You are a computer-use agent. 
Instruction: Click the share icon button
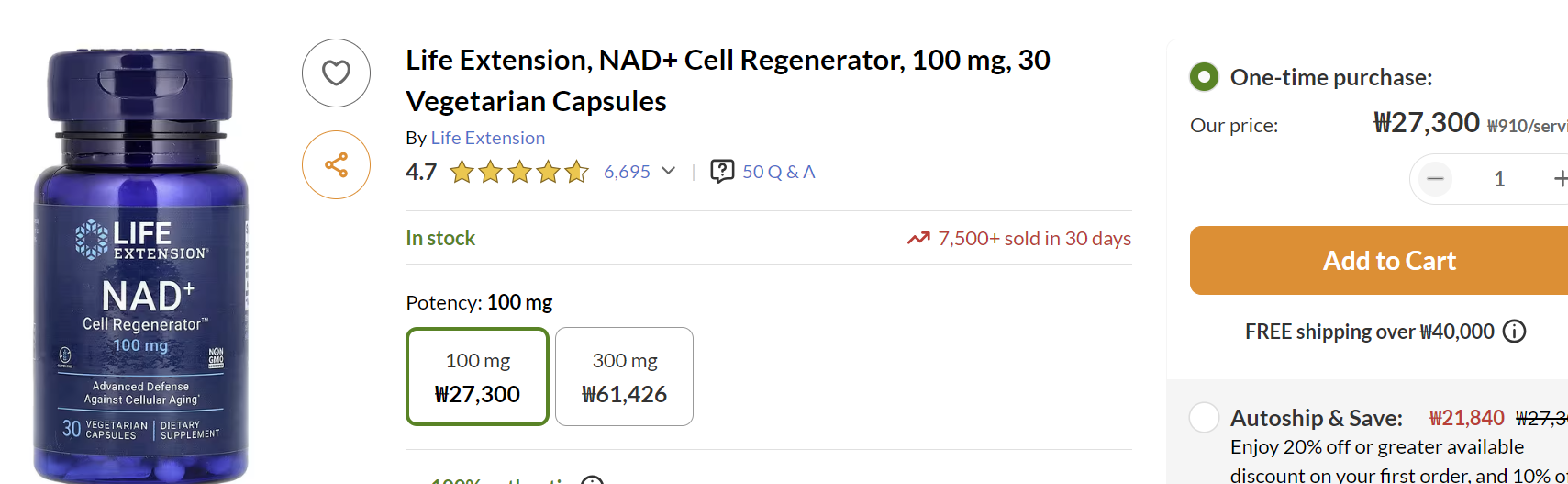tap(336, 165)
